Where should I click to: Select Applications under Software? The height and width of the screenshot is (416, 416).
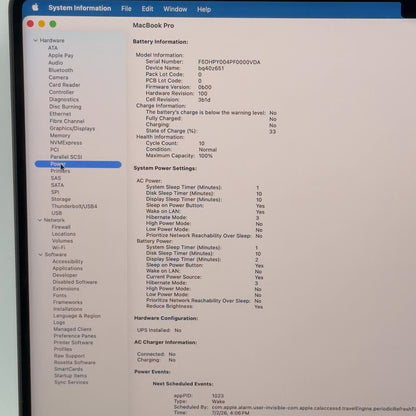68,268
